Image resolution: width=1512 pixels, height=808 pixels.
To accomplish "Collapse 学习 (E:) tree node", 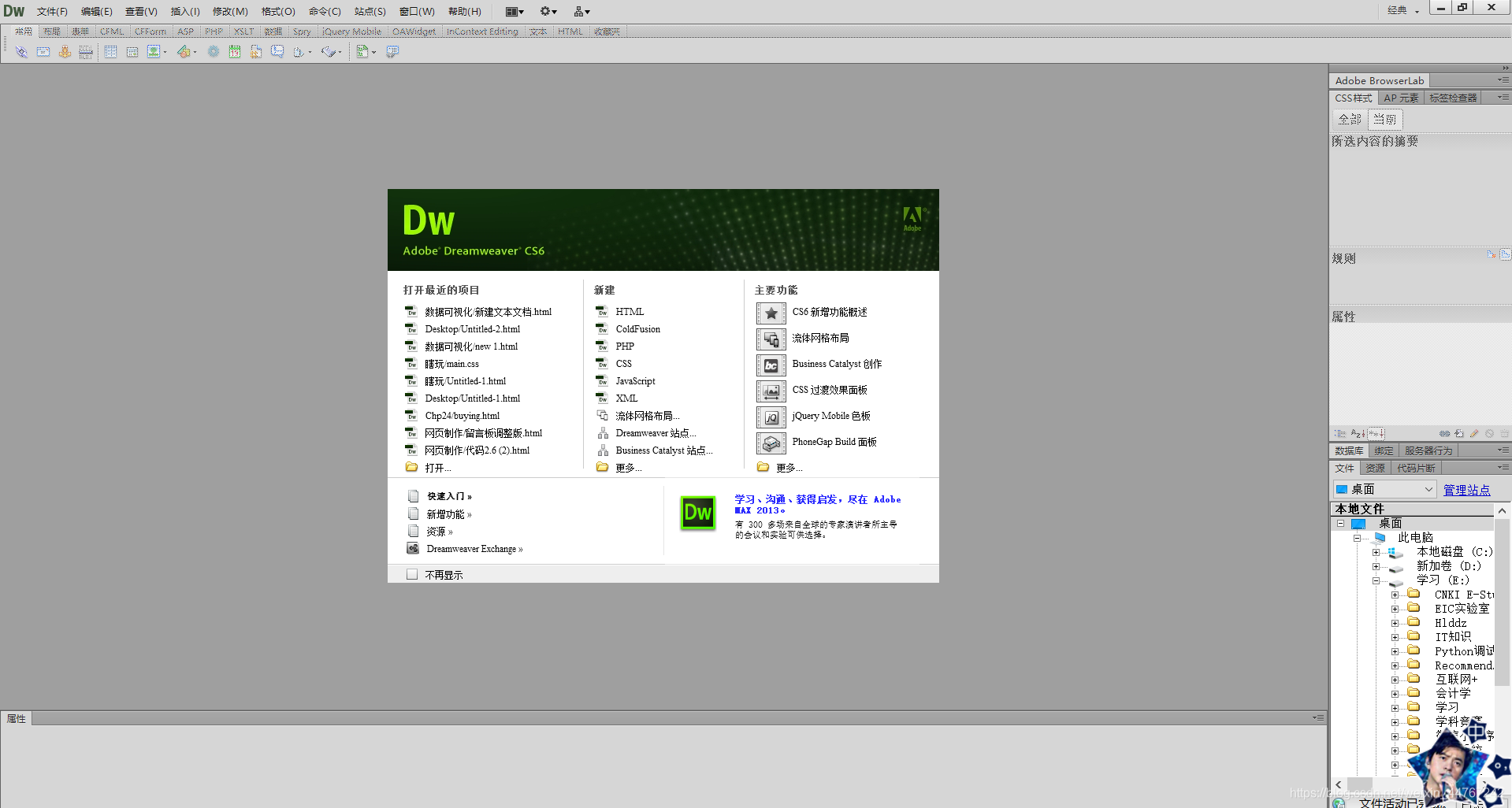I will (x=1376, y=580).
